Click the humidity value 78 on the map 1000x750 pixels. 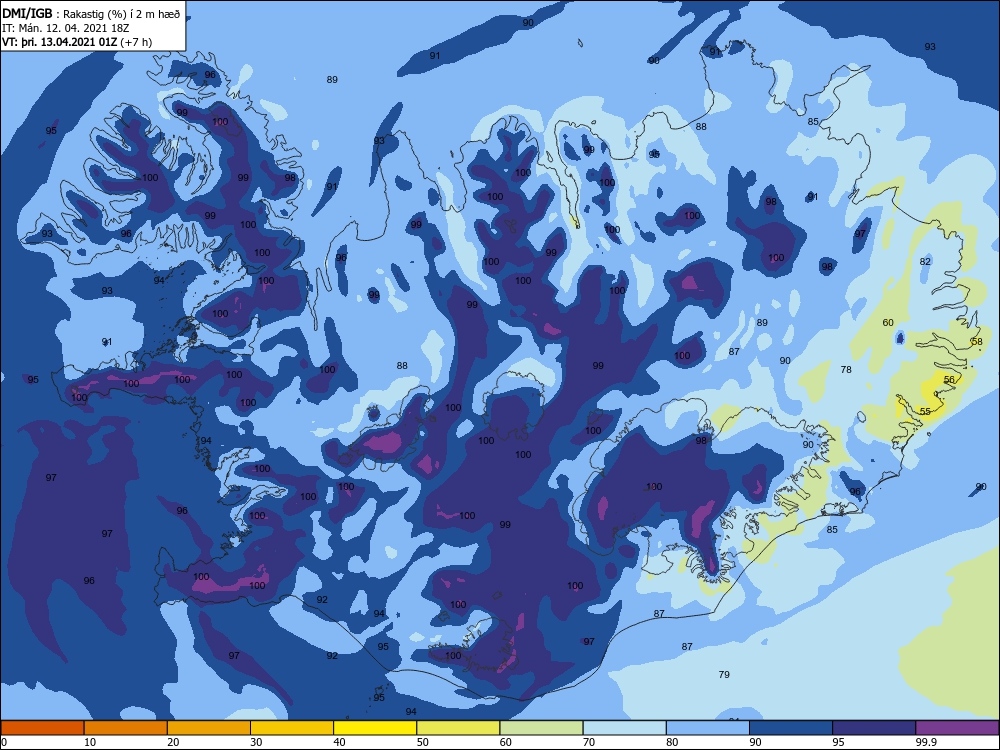[846, 369]
